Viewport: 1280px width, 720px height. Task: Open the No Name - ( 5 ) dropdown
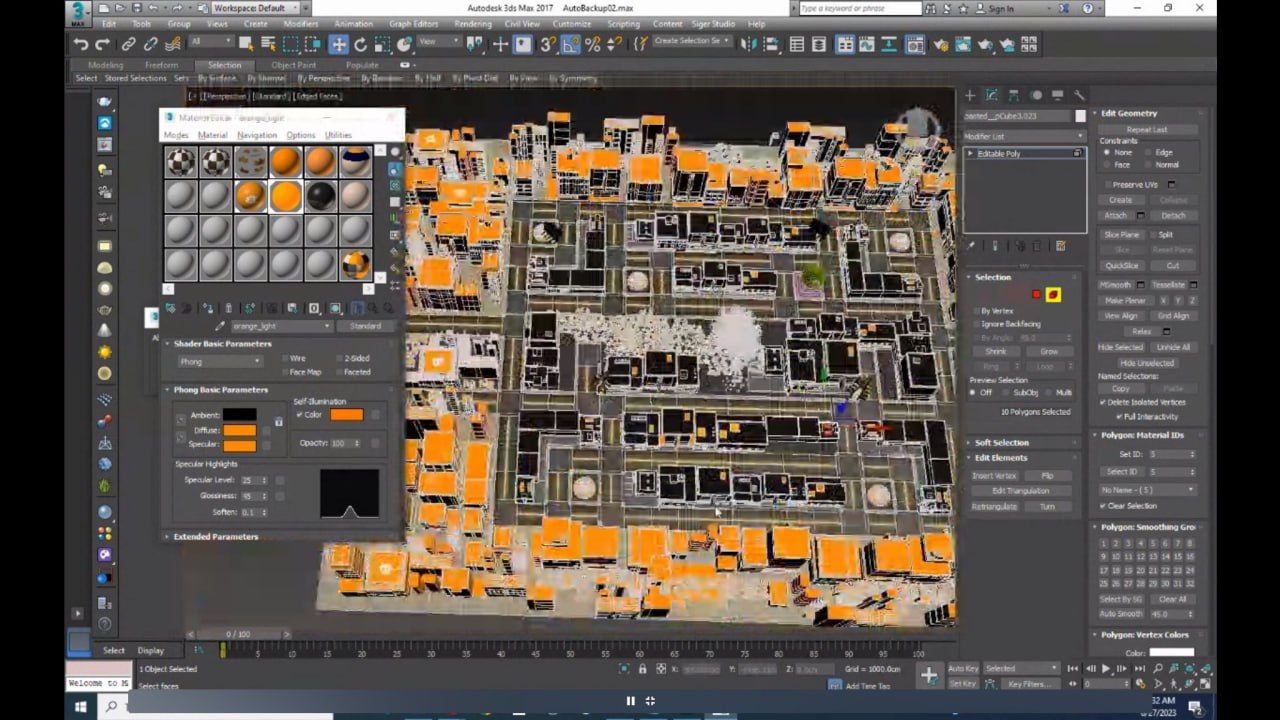point(1147,490)
